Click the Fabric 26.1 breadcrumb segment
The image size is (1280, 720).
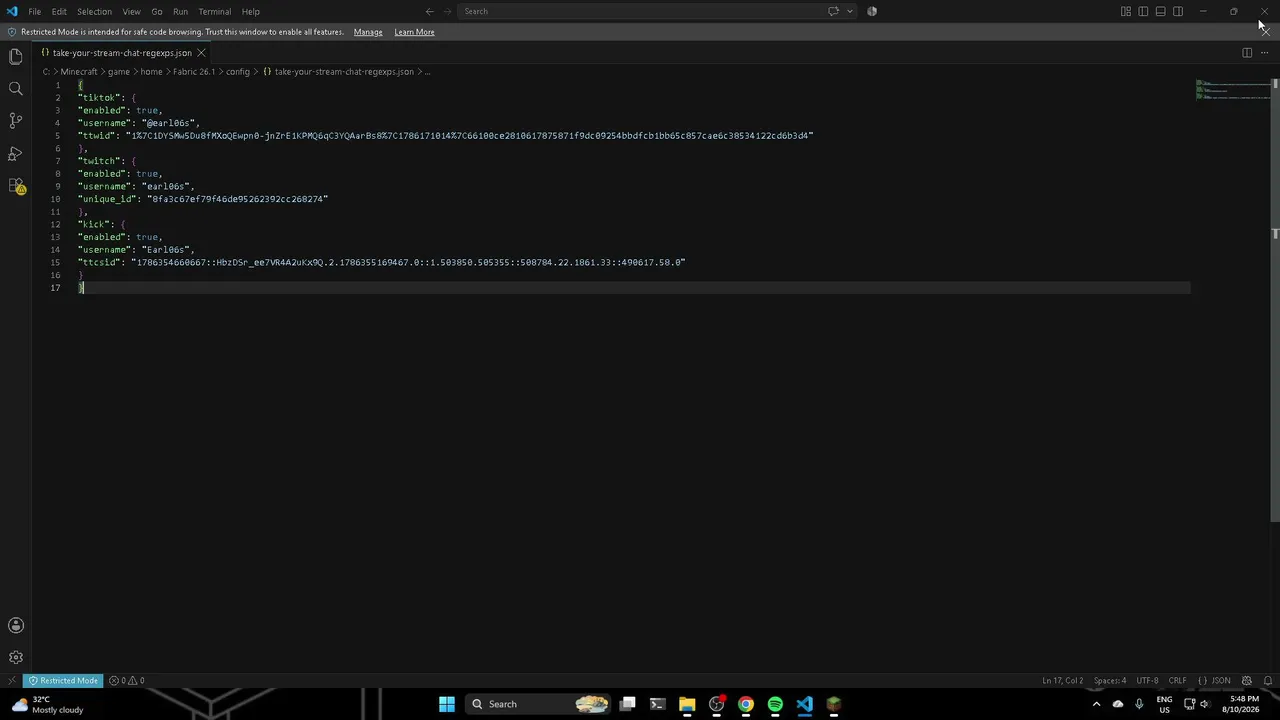[x=194, y=72]
